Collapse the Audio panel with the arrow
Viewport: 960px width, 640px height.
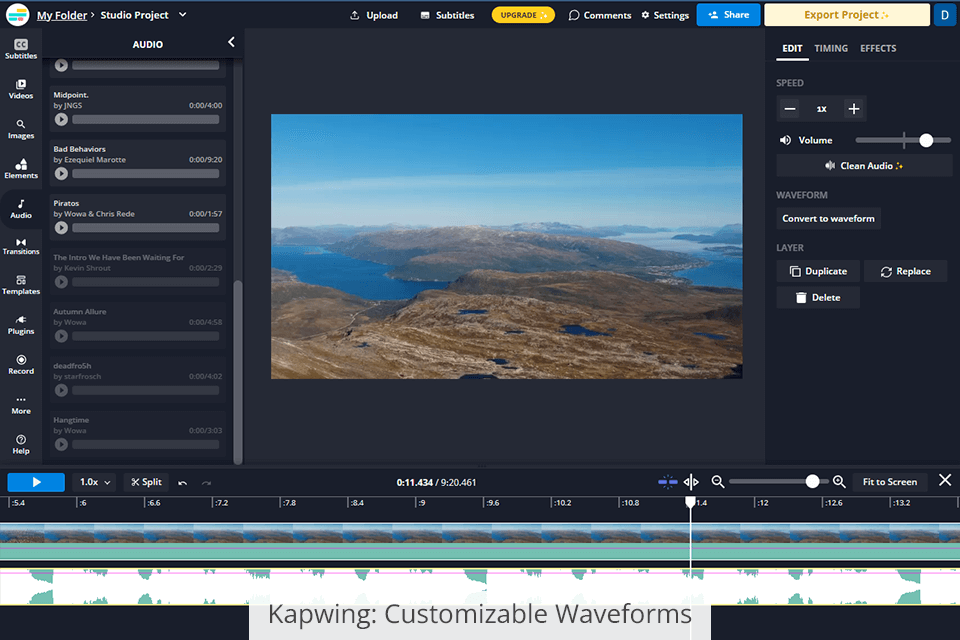click(231, 42)
